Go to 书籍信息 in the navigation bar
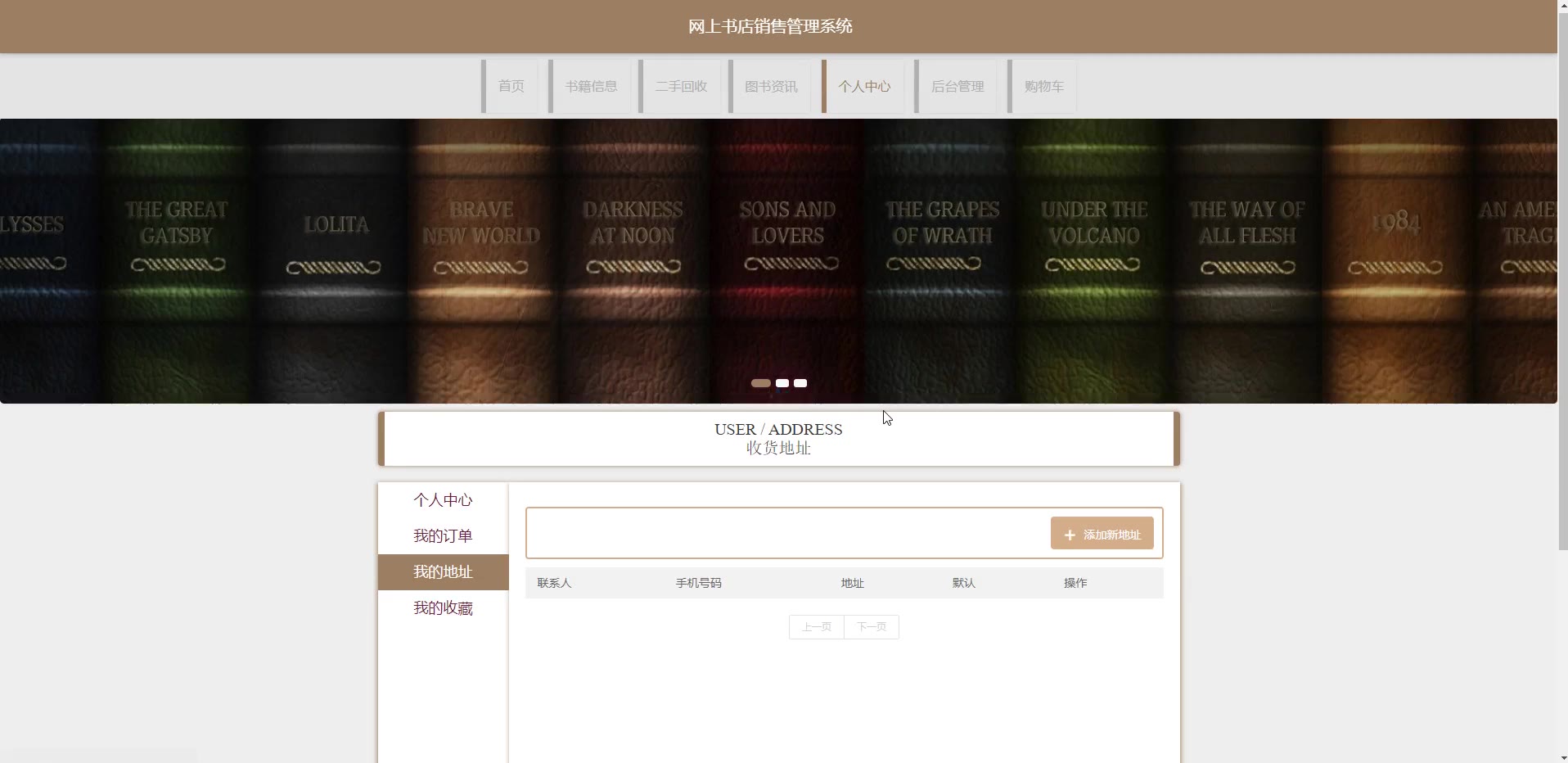This screenshot has width=1568, height=763. click(x=590, y=86)
